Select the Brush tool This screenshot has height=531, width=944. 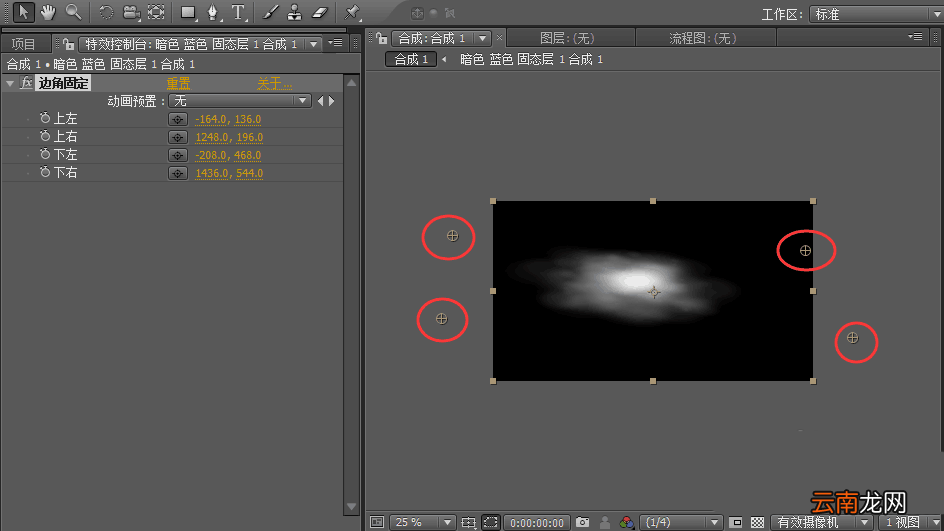pos(270,12)
